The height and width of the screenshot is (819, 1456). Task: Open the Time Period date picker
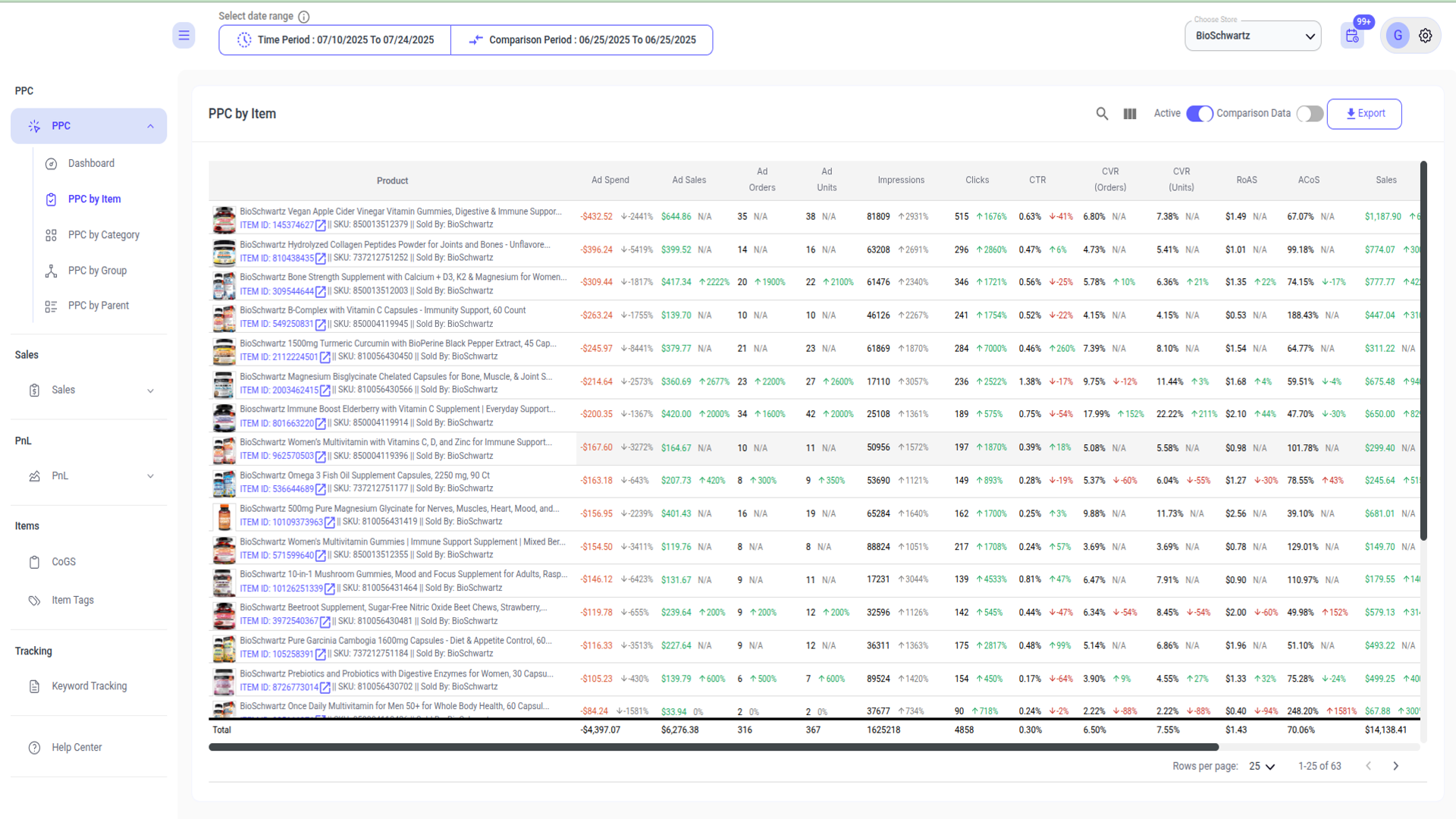pos(335,40)
